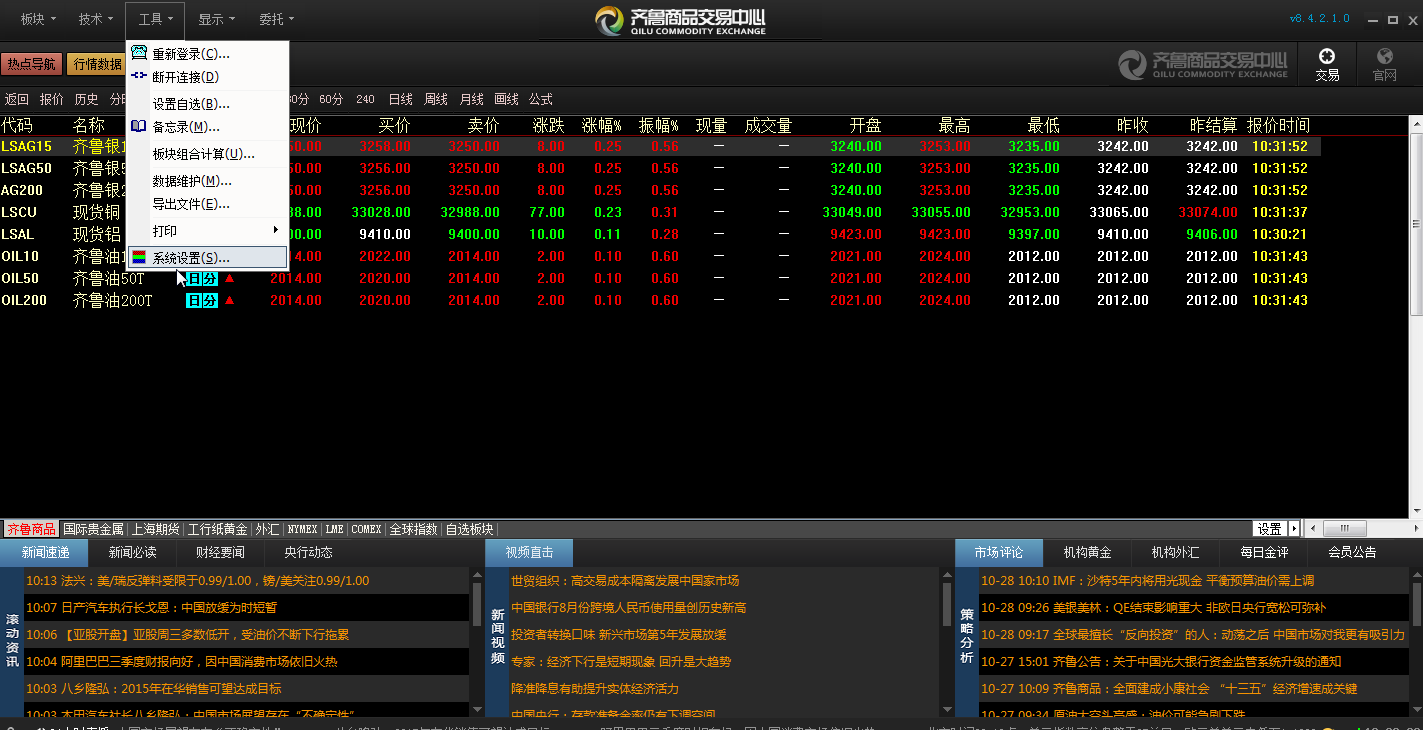Click the arrow next to the 设置 button
Image resolution: width=1423 pixels, height=730 pixels.
(1294, 529)
